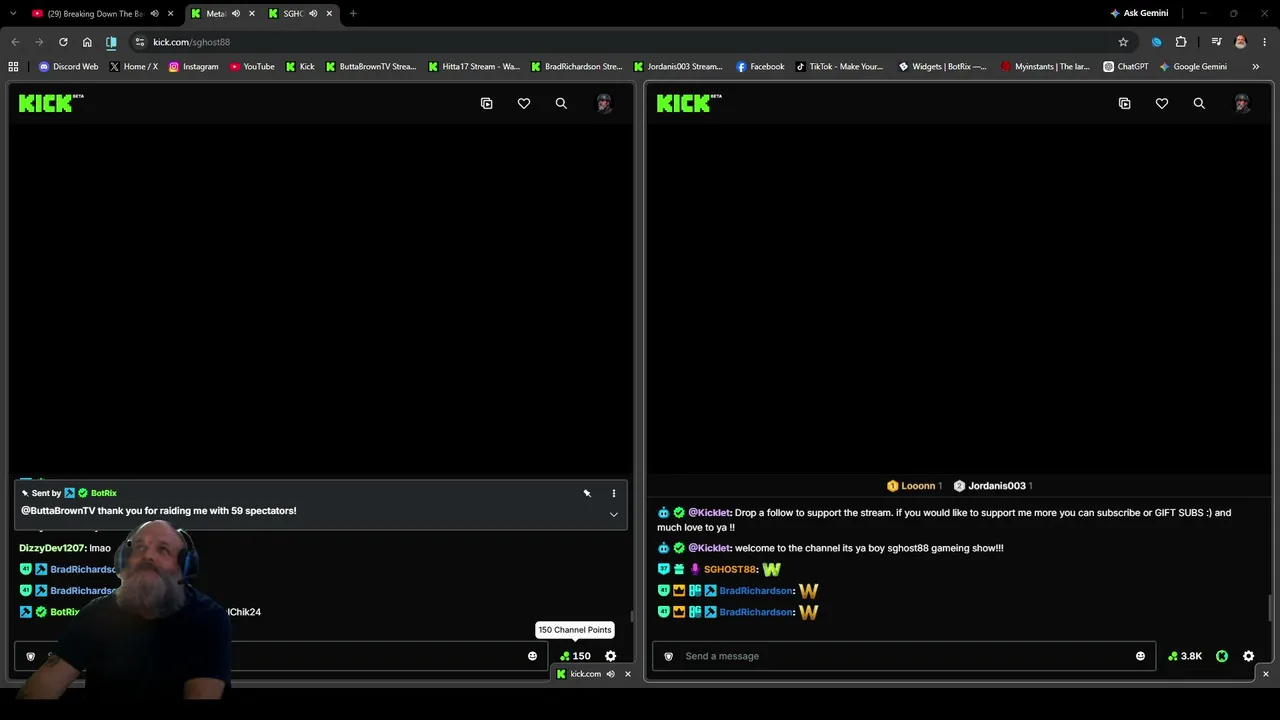1280x720 pixels.
Task: Open a new browser tab
Action: (353, 14)
